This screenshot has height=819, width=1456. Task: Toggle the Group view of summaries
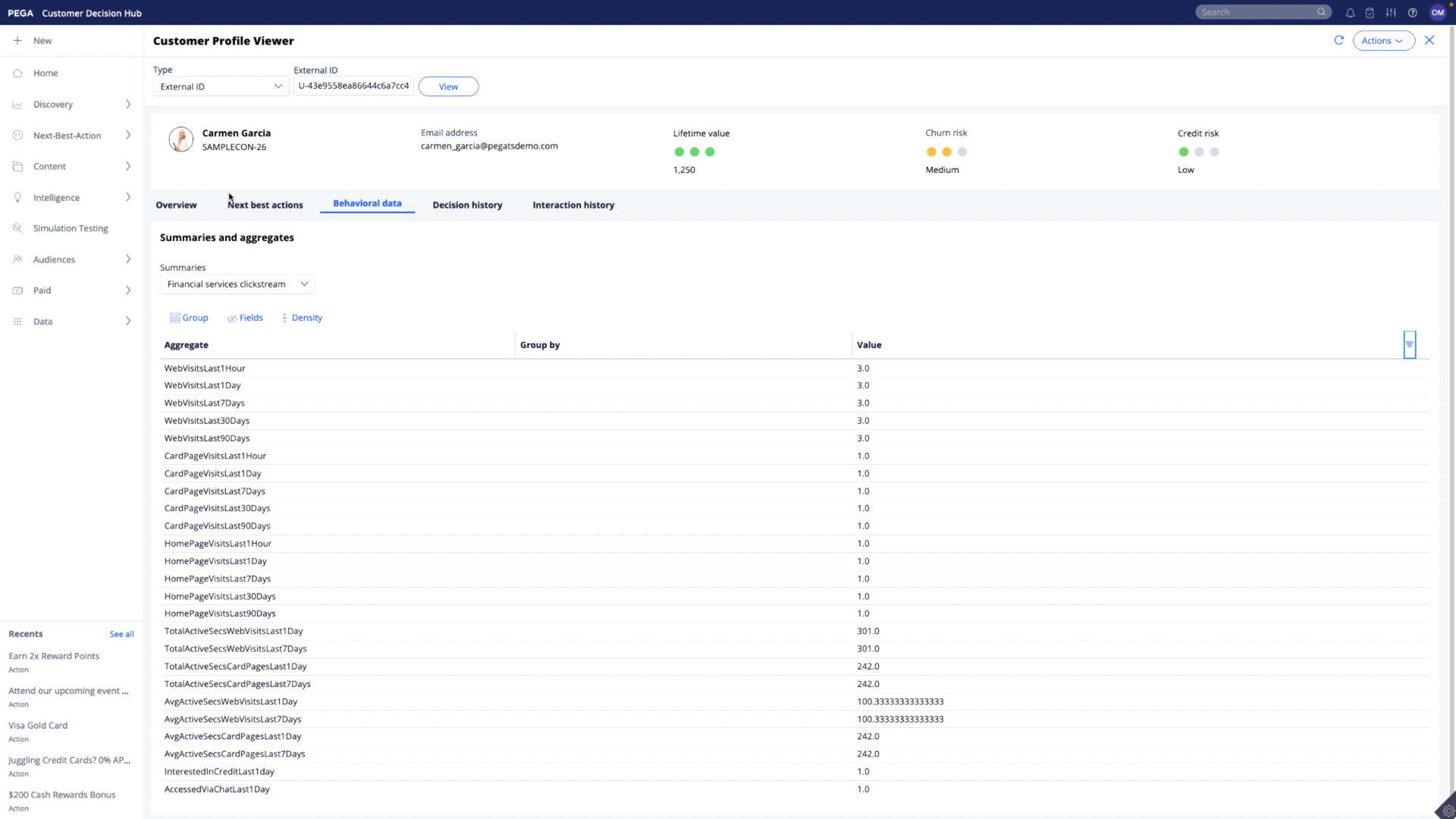189,318
